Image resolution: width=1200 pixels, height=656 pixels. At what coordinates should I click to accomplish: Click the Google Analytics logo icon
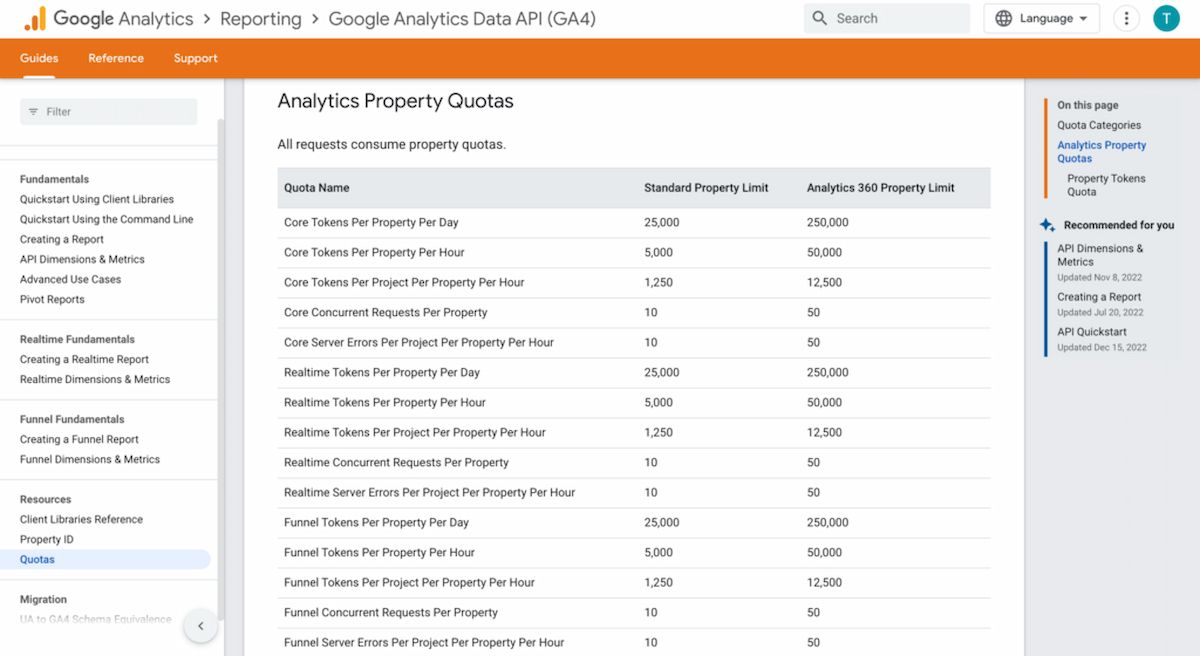click(35, 18)
